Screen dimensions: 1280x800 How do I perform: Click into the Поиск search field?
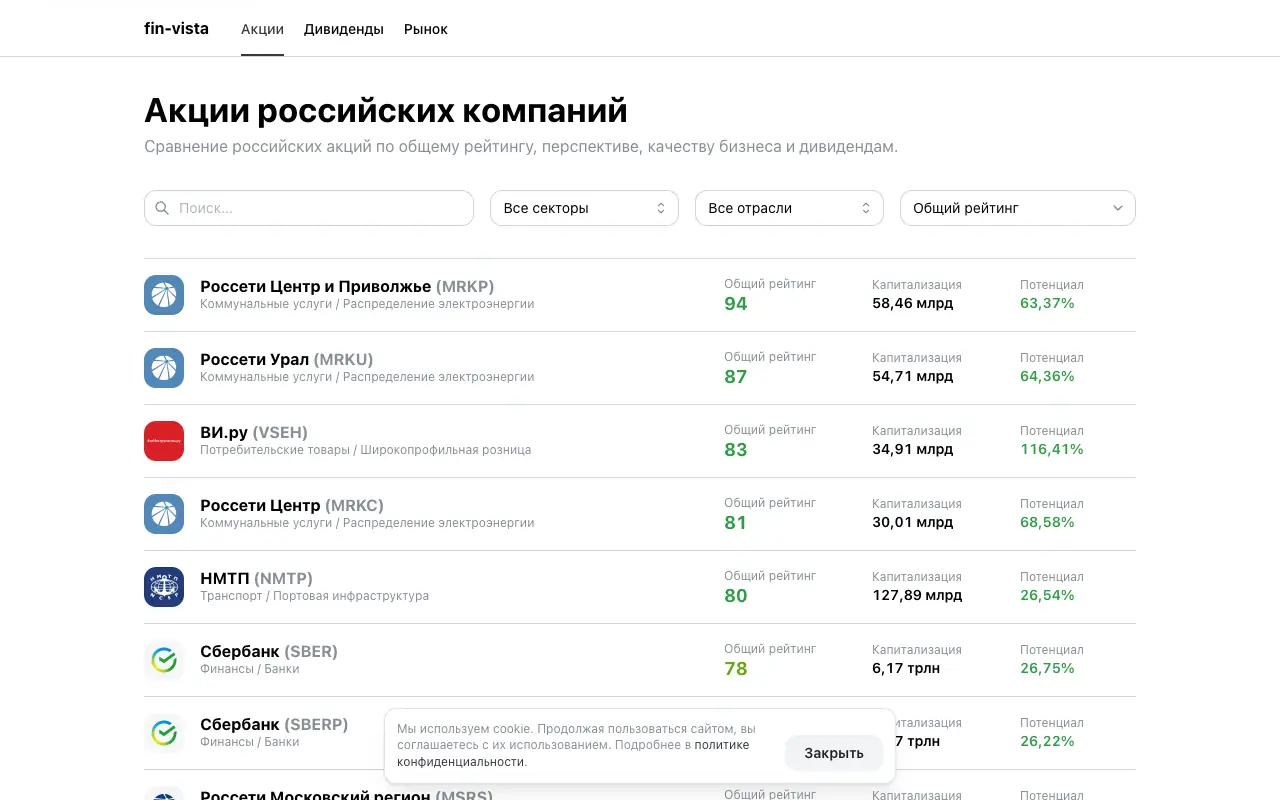(x=309, y=208)
